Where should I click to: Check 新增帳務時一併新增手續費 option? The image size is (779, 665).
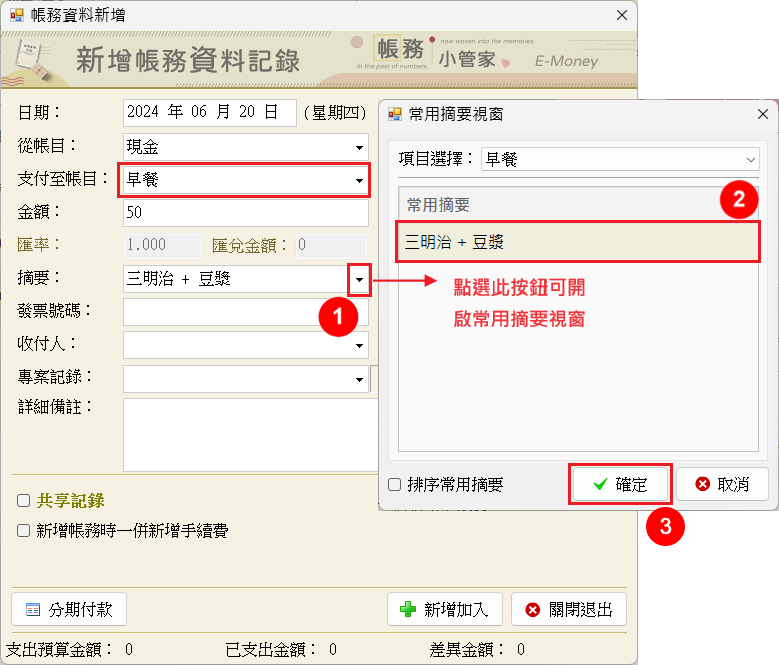point(23,531)
